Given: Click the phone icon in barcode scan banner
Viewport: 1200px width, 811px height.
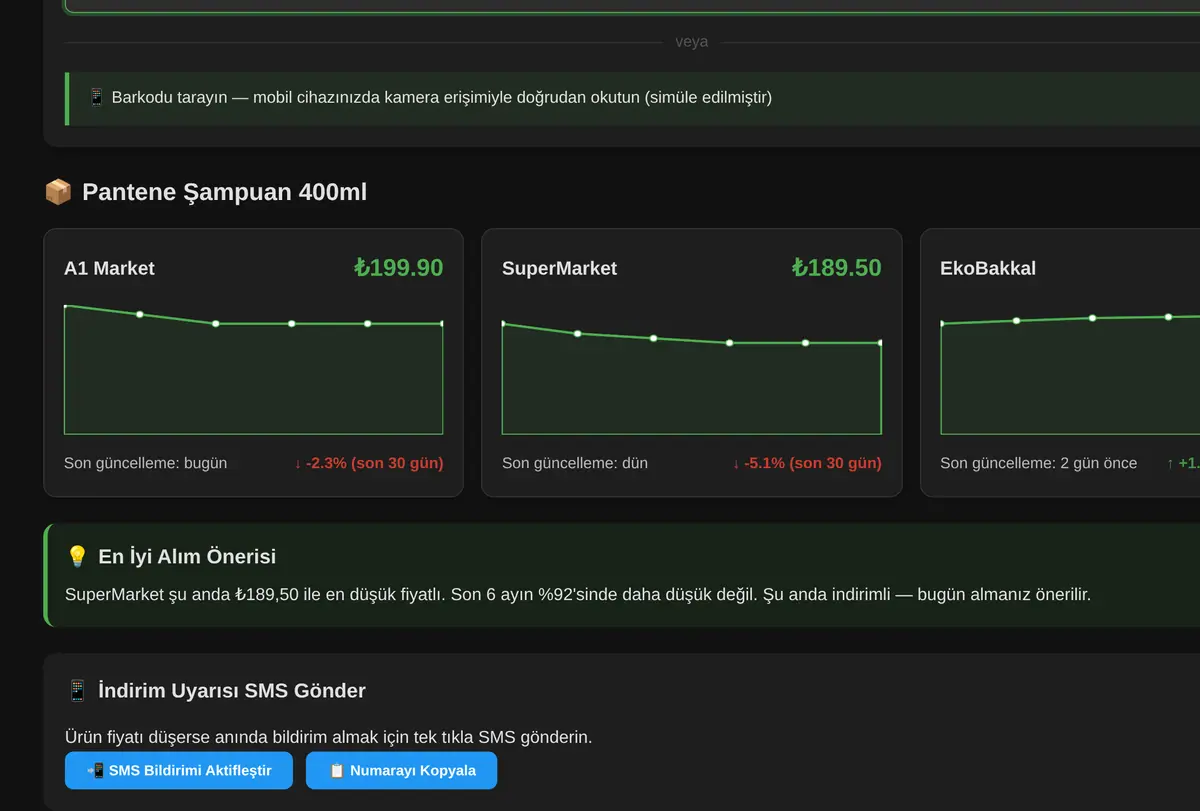Looking at the screenshot, I should [96, 98].
